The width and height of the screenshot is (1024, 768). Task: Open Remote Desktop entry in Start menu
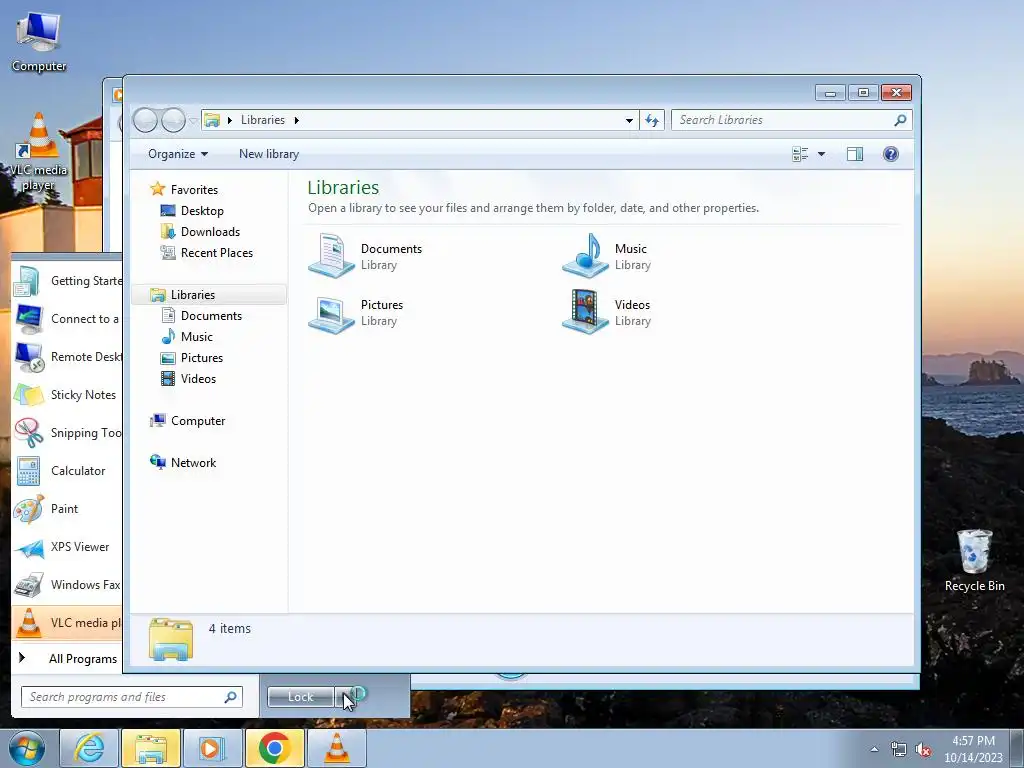tap(67, 357)
